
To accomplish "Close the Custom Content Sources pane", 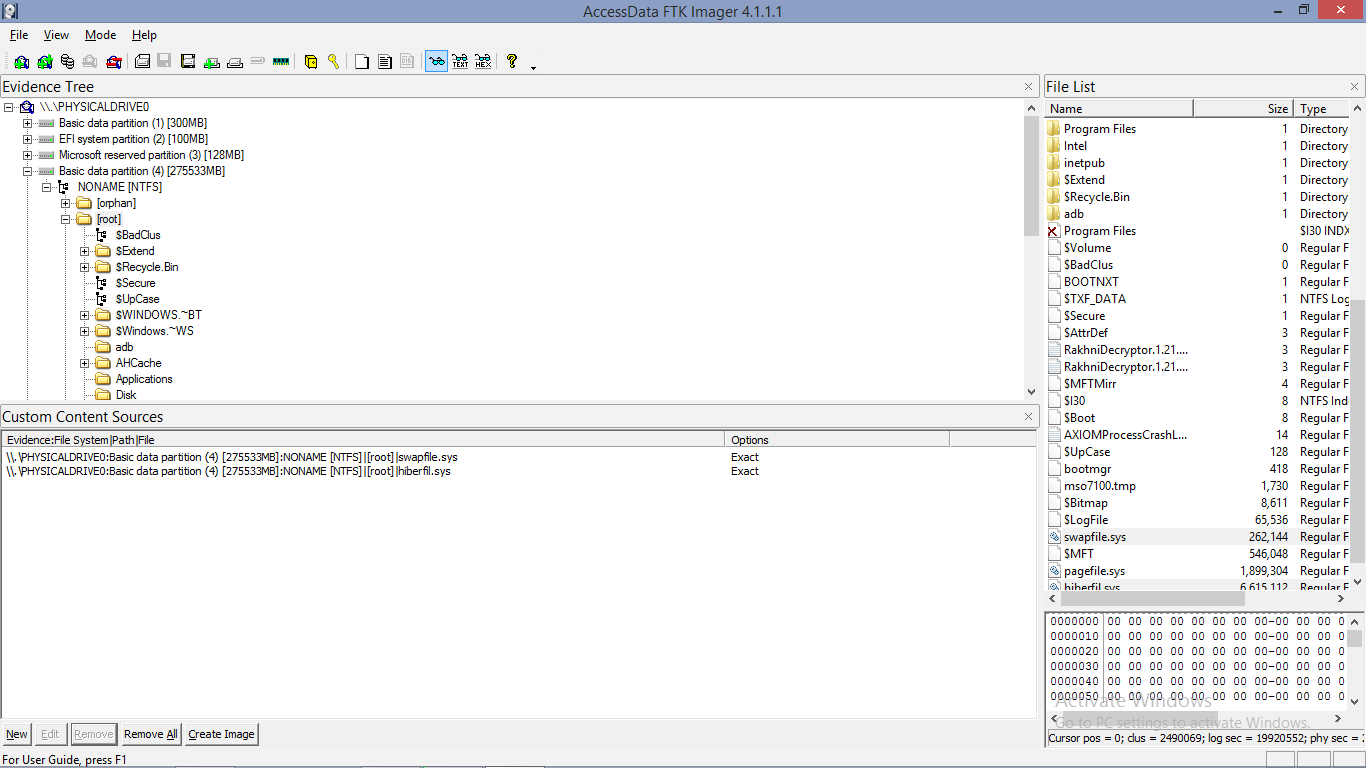I will click(x=1029, y=417).
